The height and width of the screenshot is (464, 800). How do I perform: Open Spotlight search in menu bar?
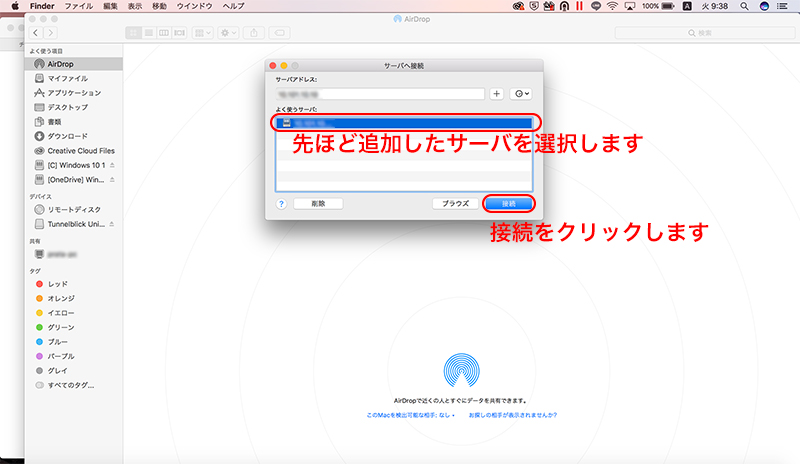(744, 6)
